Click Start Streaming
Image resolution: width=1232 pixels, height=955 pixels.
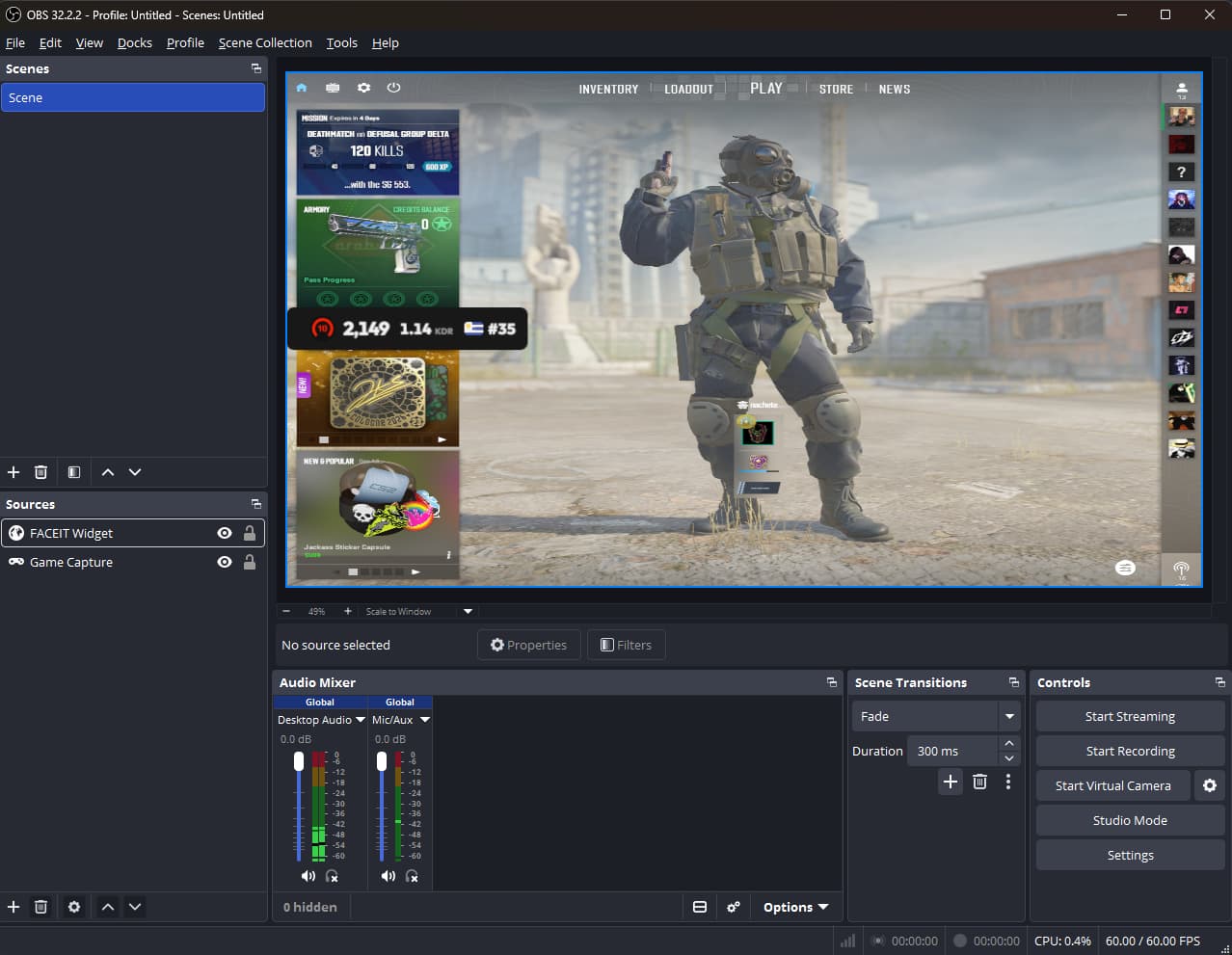click(1130, 716)
